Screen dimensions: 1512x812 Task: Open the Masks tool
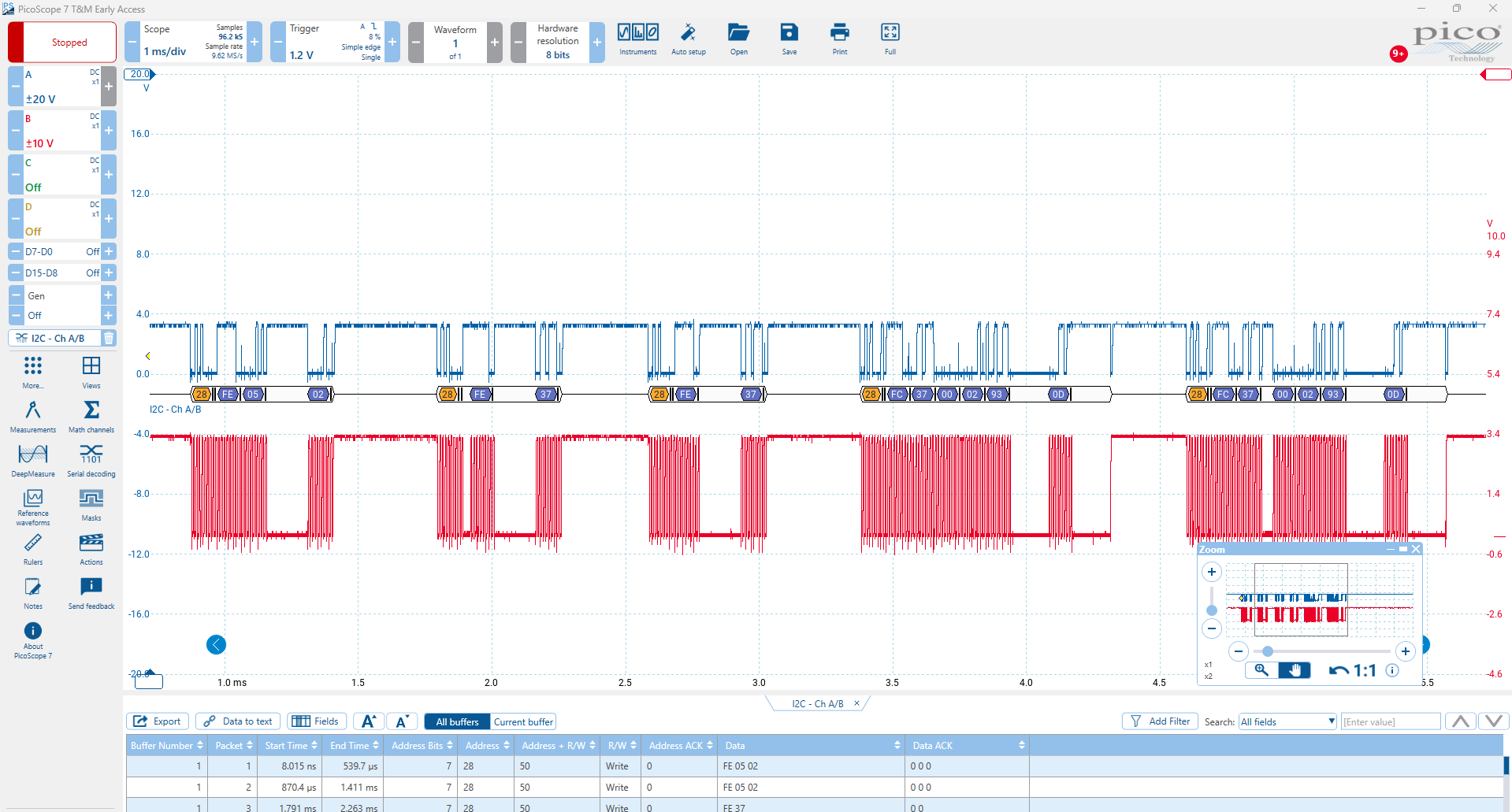[x=91, y=505]
